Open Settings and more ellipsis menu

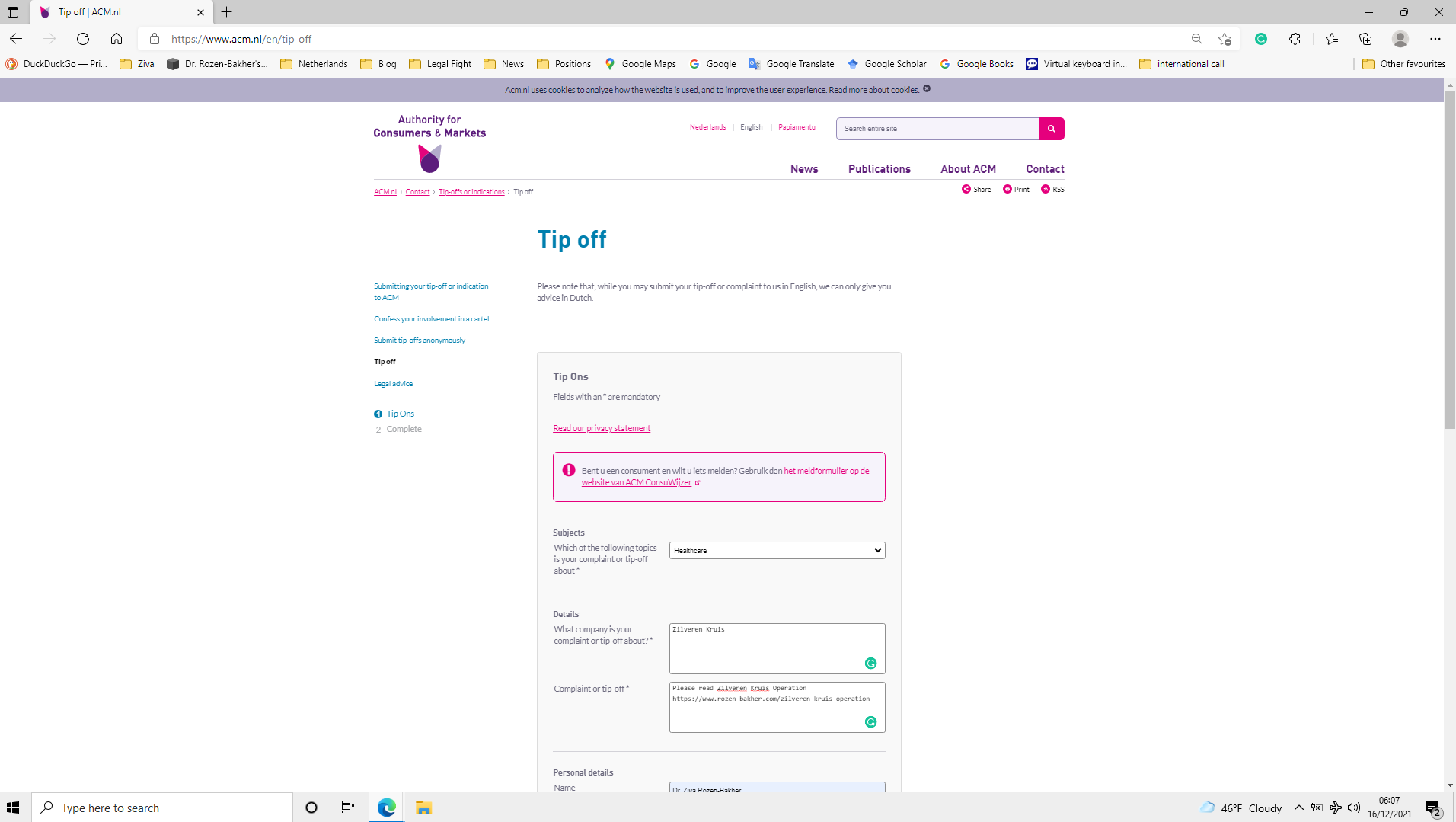point(1435,39)
